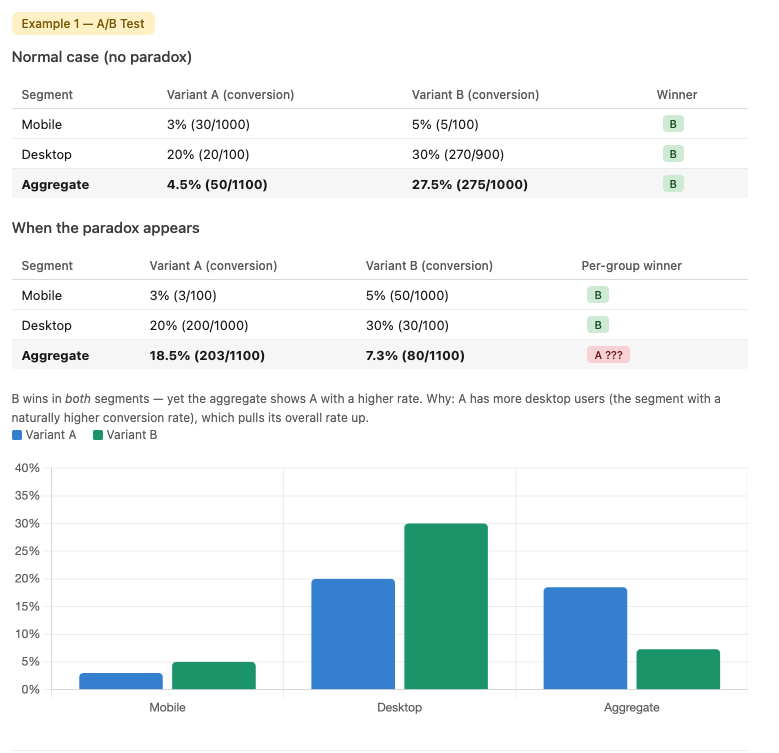Image resolution: width=779 pixels, height=753 pixels.
Task: Select the blue Desktop bar for Variant A
Action: 353,634
